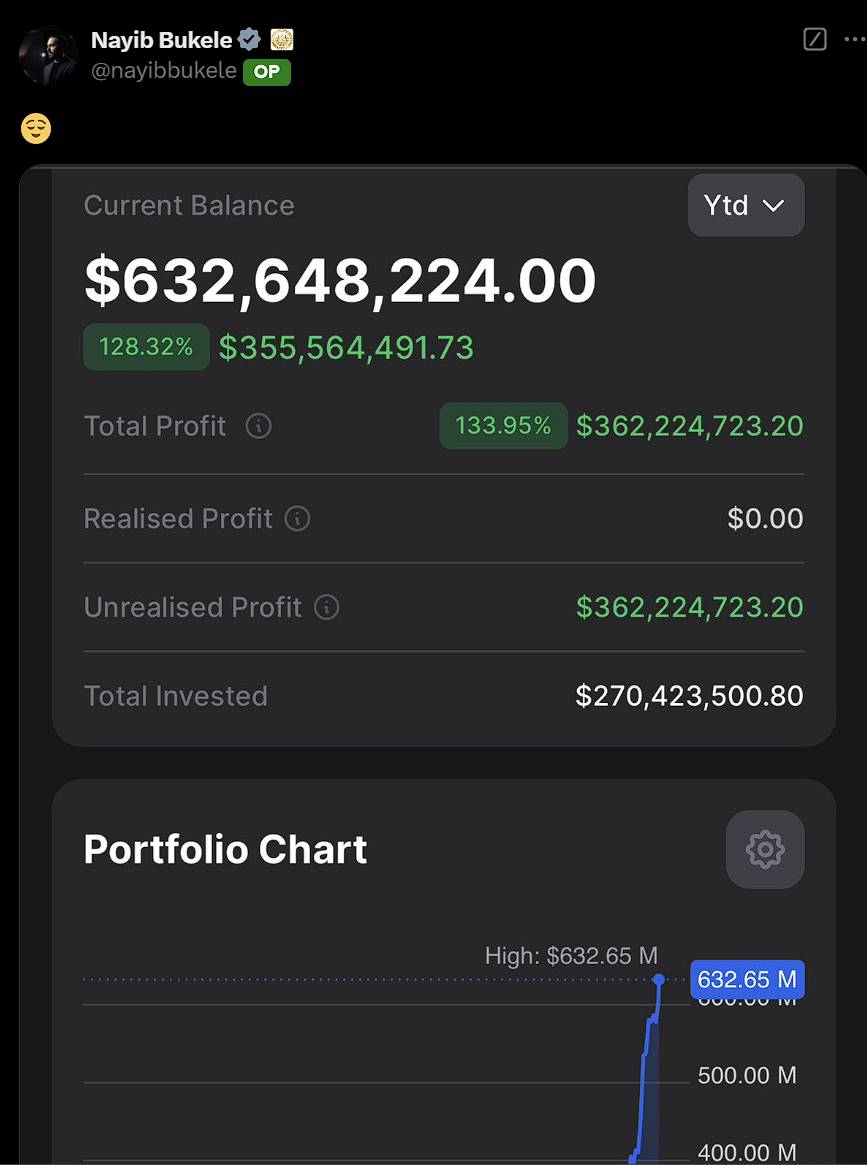Screen dimensions: 867x1165
Task: Click the Total Invested amount
Action: coord(689,696)
